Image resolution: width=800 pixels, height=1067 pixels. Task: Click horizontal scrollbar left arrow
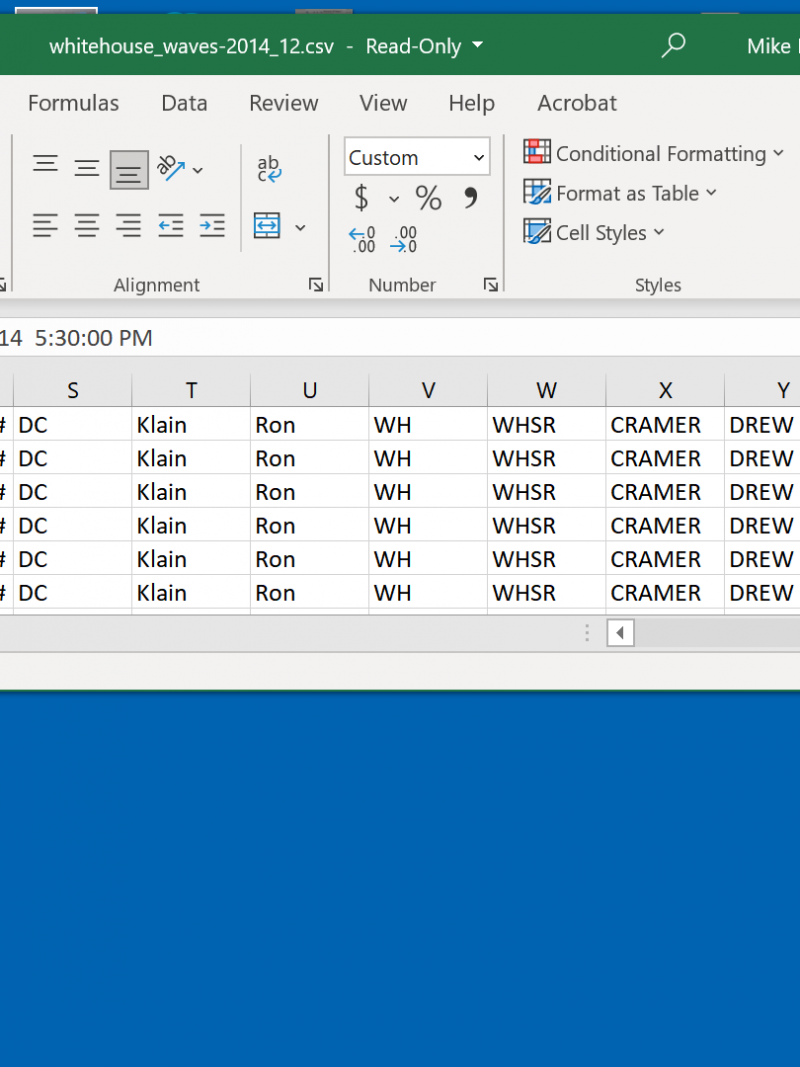(x=620, y=633)
